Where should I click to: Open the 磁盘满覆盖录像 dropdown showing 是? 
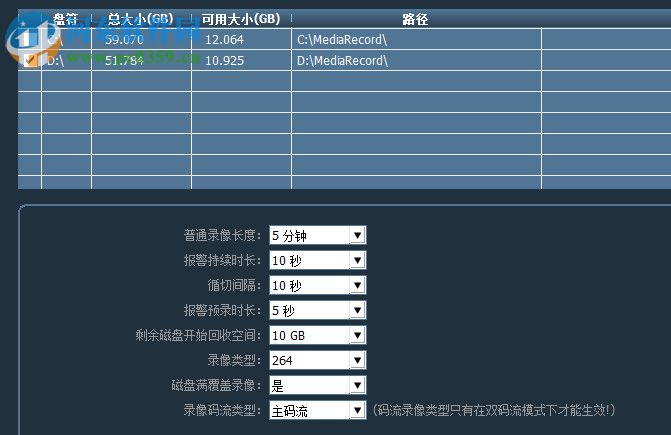click(318, 385)
